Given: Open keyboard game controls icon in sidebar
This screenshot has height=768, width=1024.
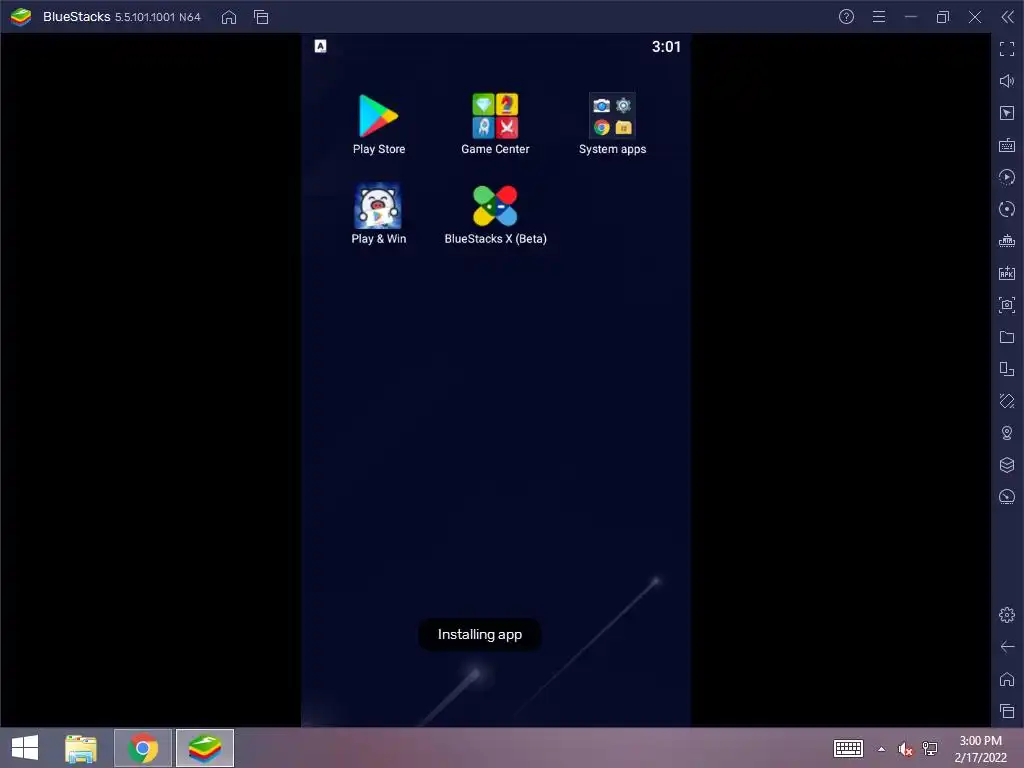Looking at the screenshot, I should point(1007,145).
